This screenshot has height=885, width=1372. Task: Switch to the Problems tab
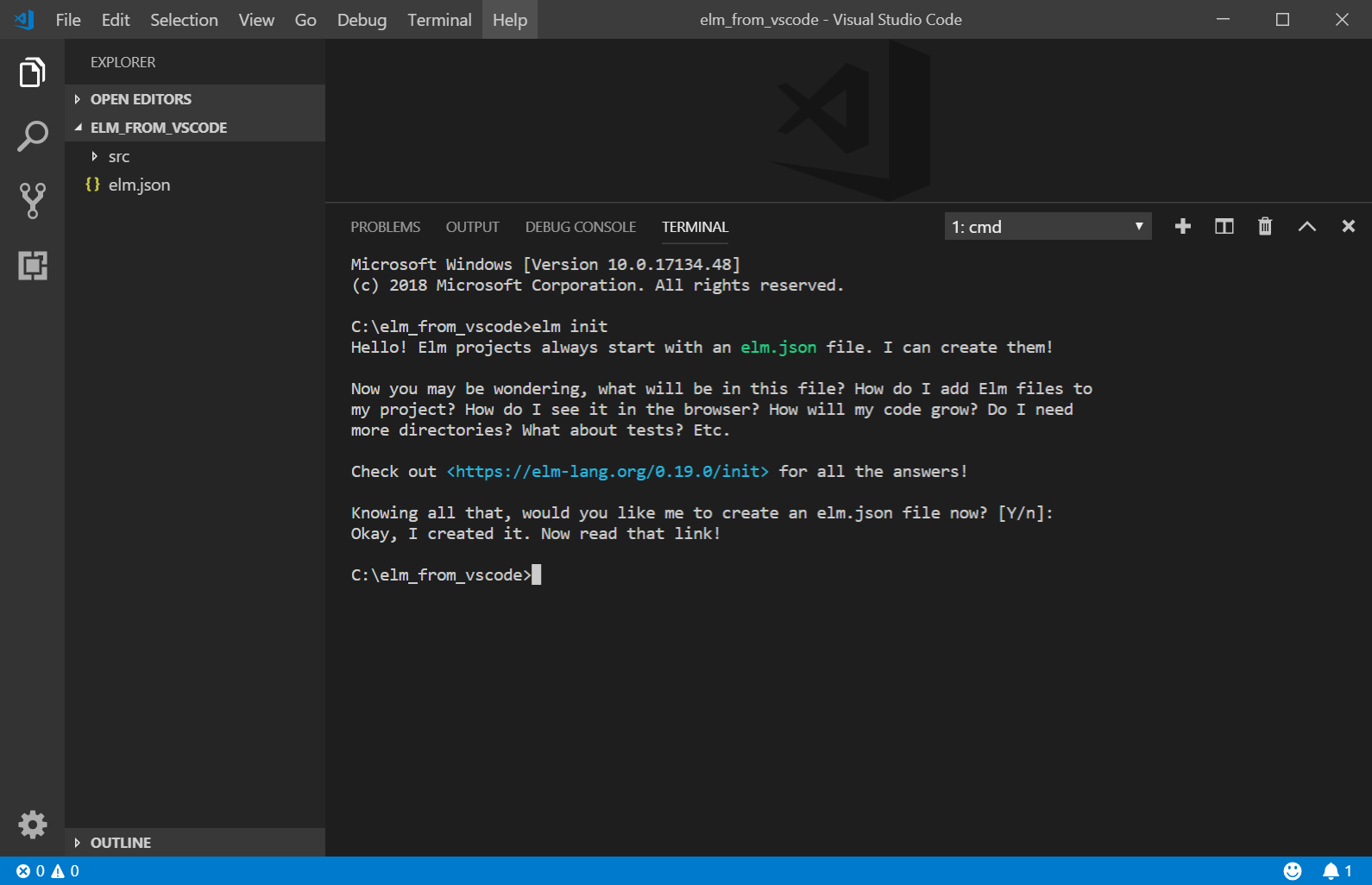click(x=385, y=227)
